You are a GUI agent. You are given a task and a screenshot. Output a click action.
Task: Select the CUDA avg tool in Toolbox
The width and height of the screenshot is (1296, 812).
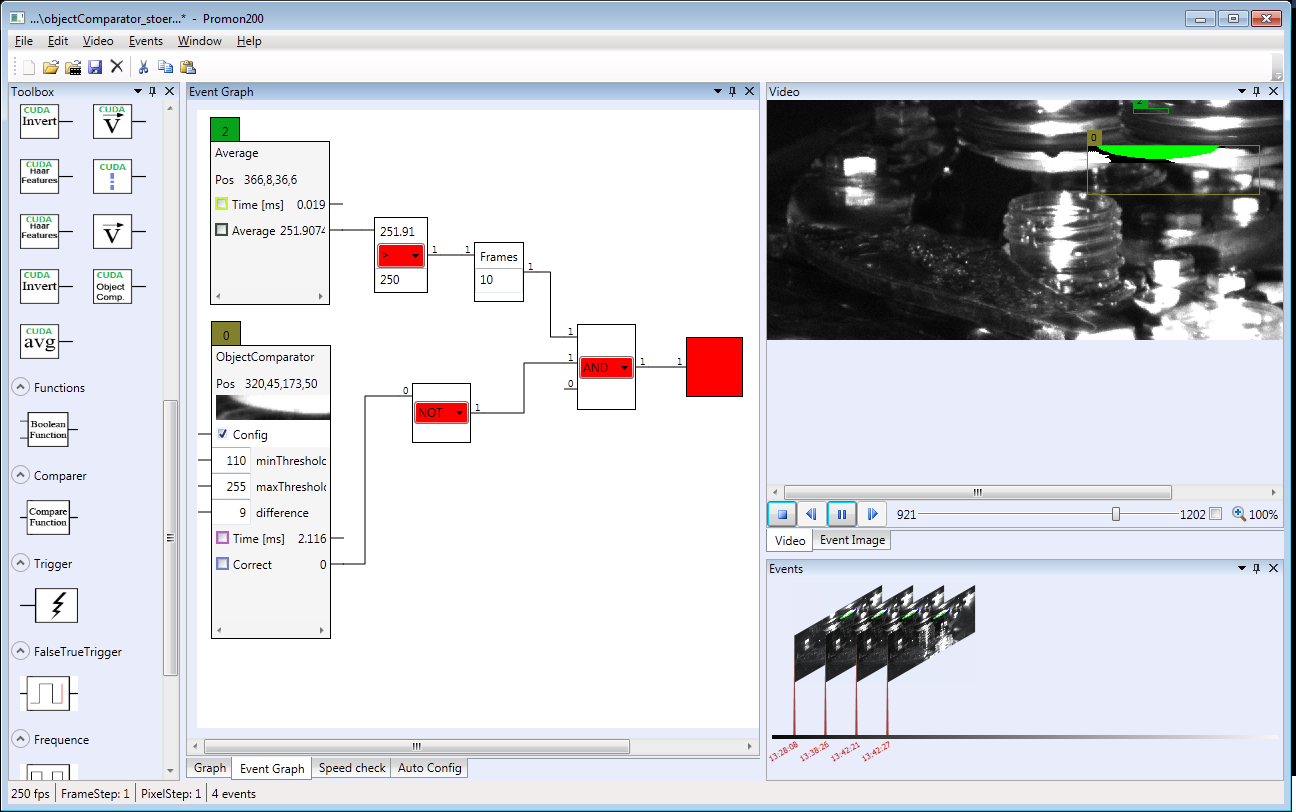39,341
